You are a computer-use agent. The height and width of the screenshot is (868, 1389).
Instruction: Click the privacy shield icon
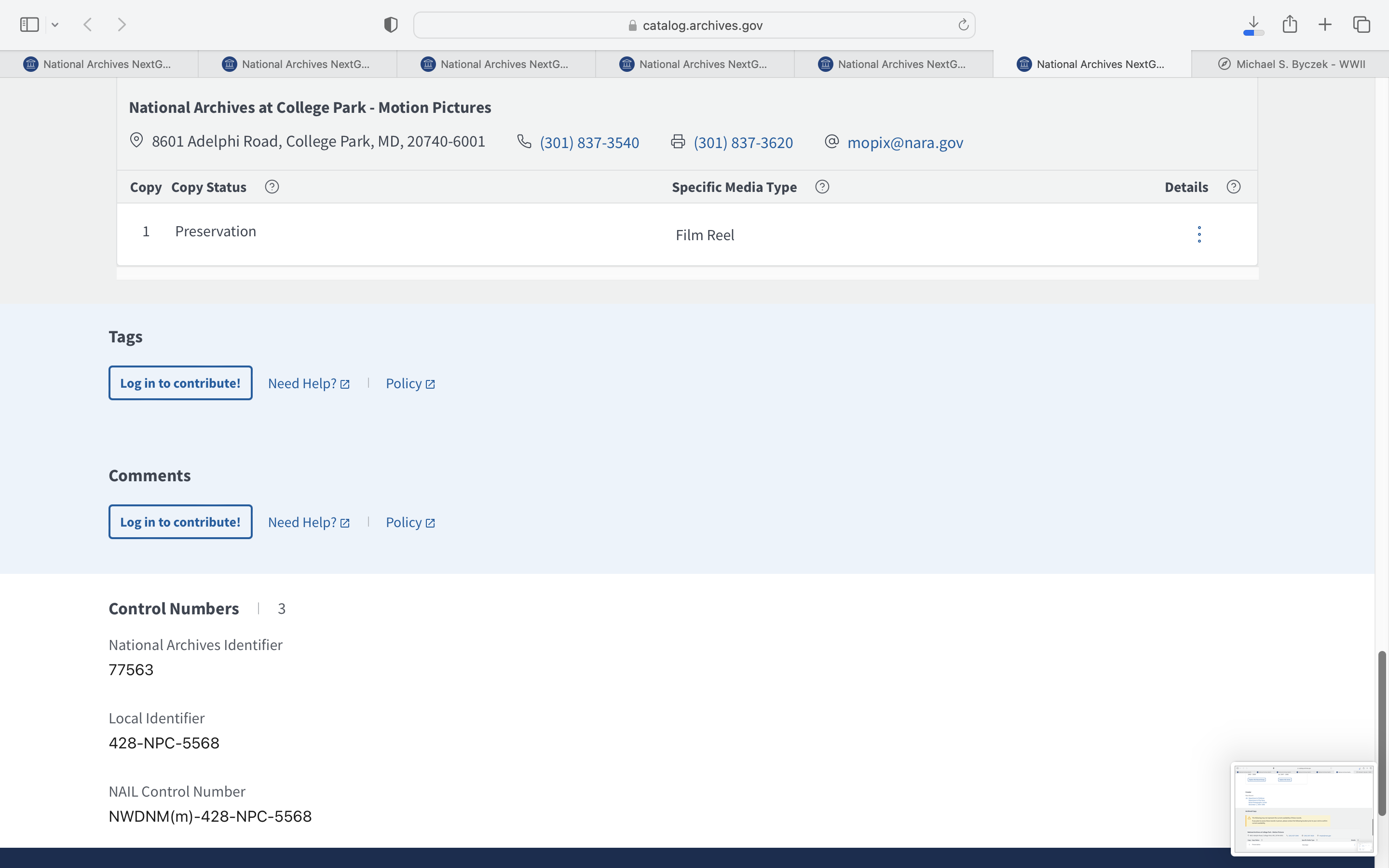(x=390, y=25)
